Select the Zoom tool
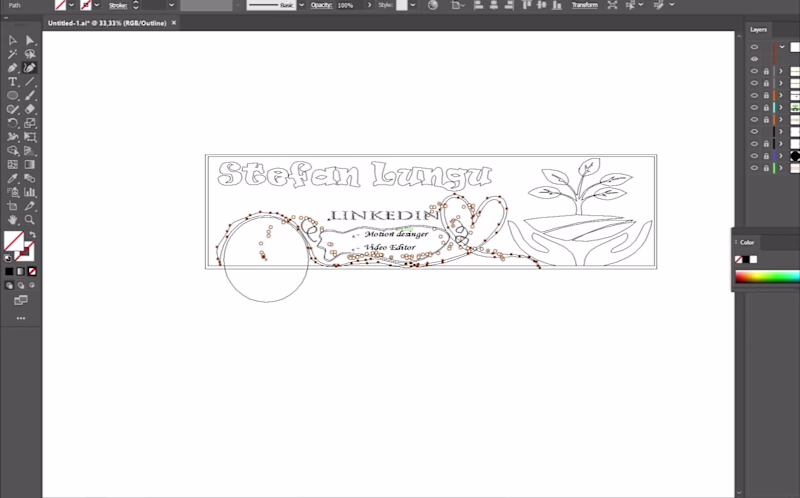Viewport: 800px width, 498px height. 30,219
